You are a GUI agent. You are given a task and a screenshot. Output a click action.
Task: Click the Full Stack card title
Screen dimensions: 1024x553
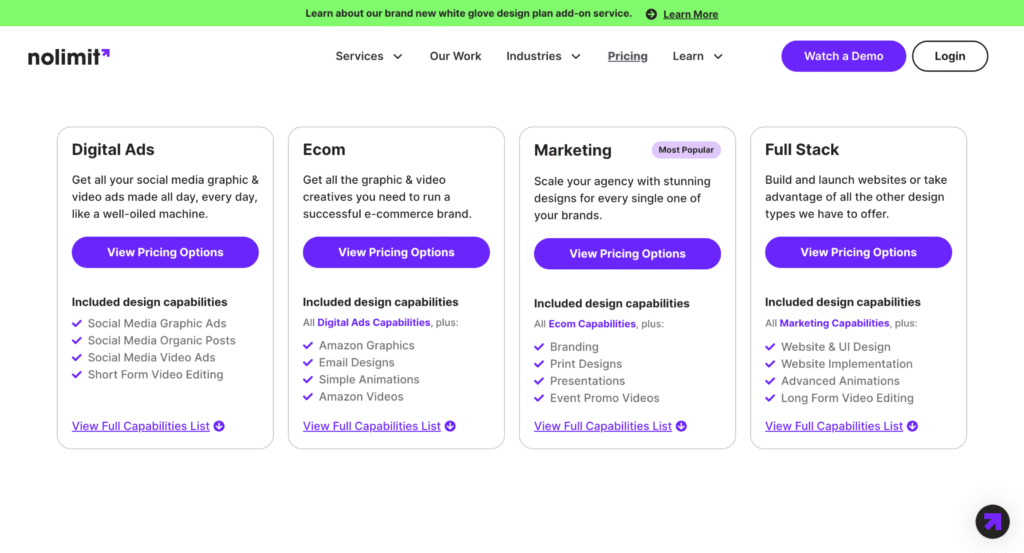802,150
